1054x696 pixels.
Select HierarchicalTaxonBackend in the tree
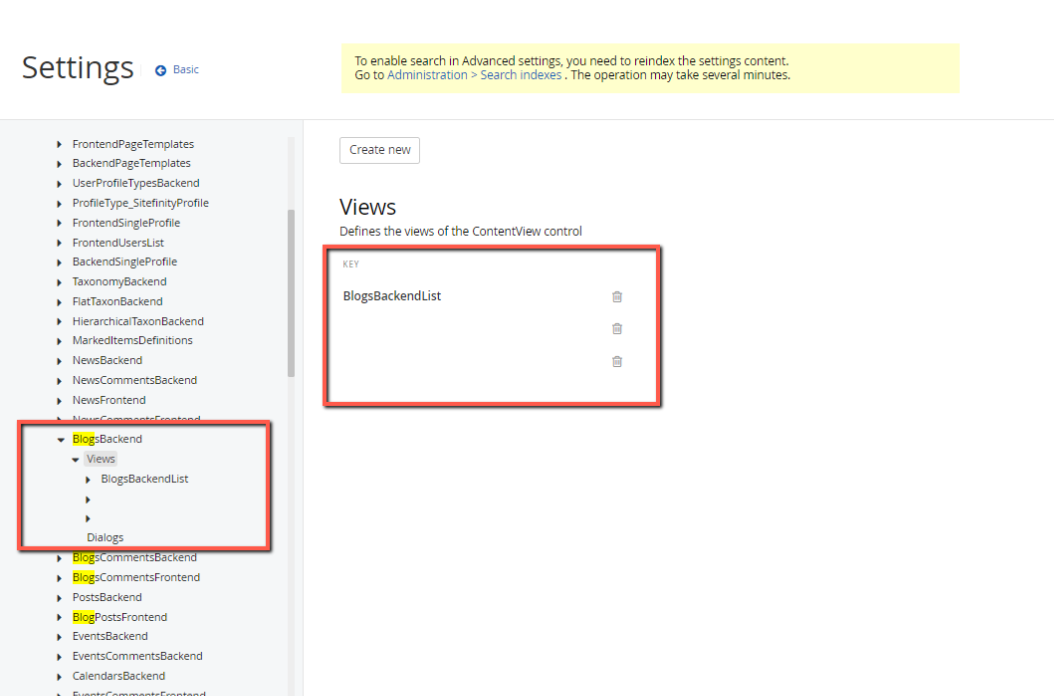coord(138,321)
